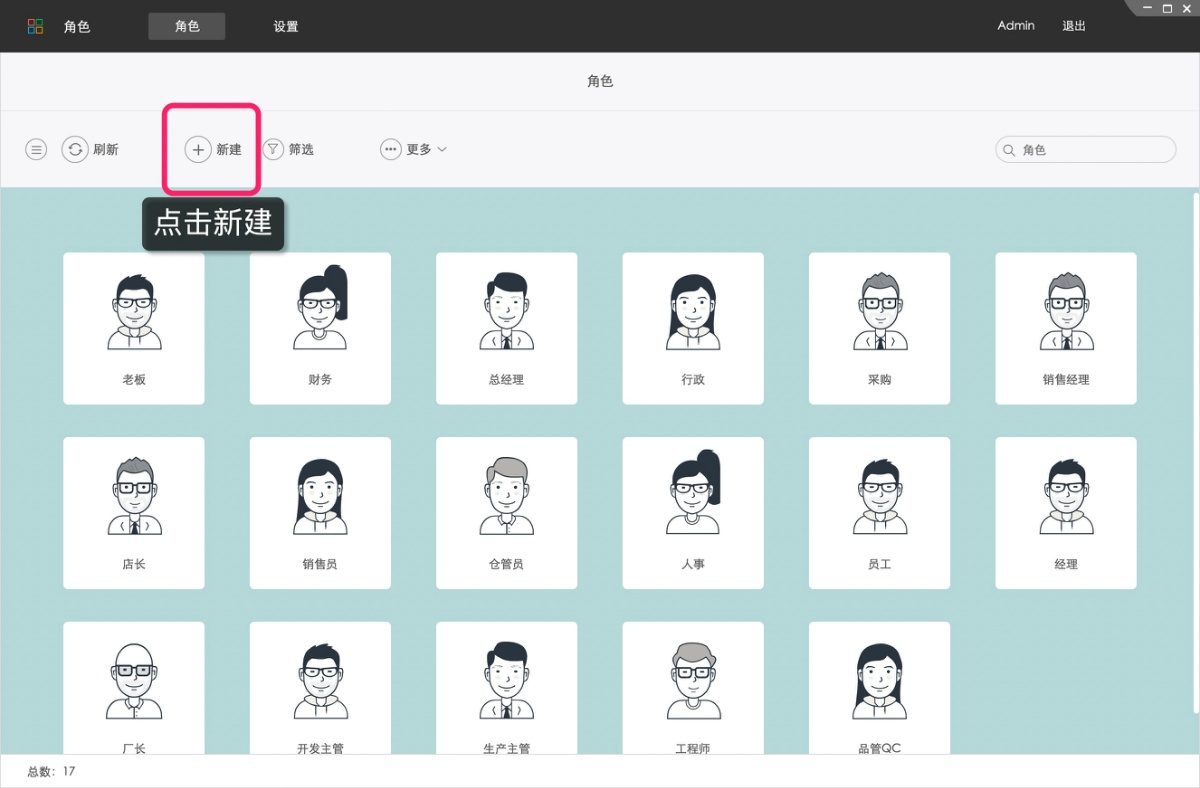Open the hamburger list menu icon
Image resolution: width=1200 pixels, height=788 pixels.
pos(36,150)
